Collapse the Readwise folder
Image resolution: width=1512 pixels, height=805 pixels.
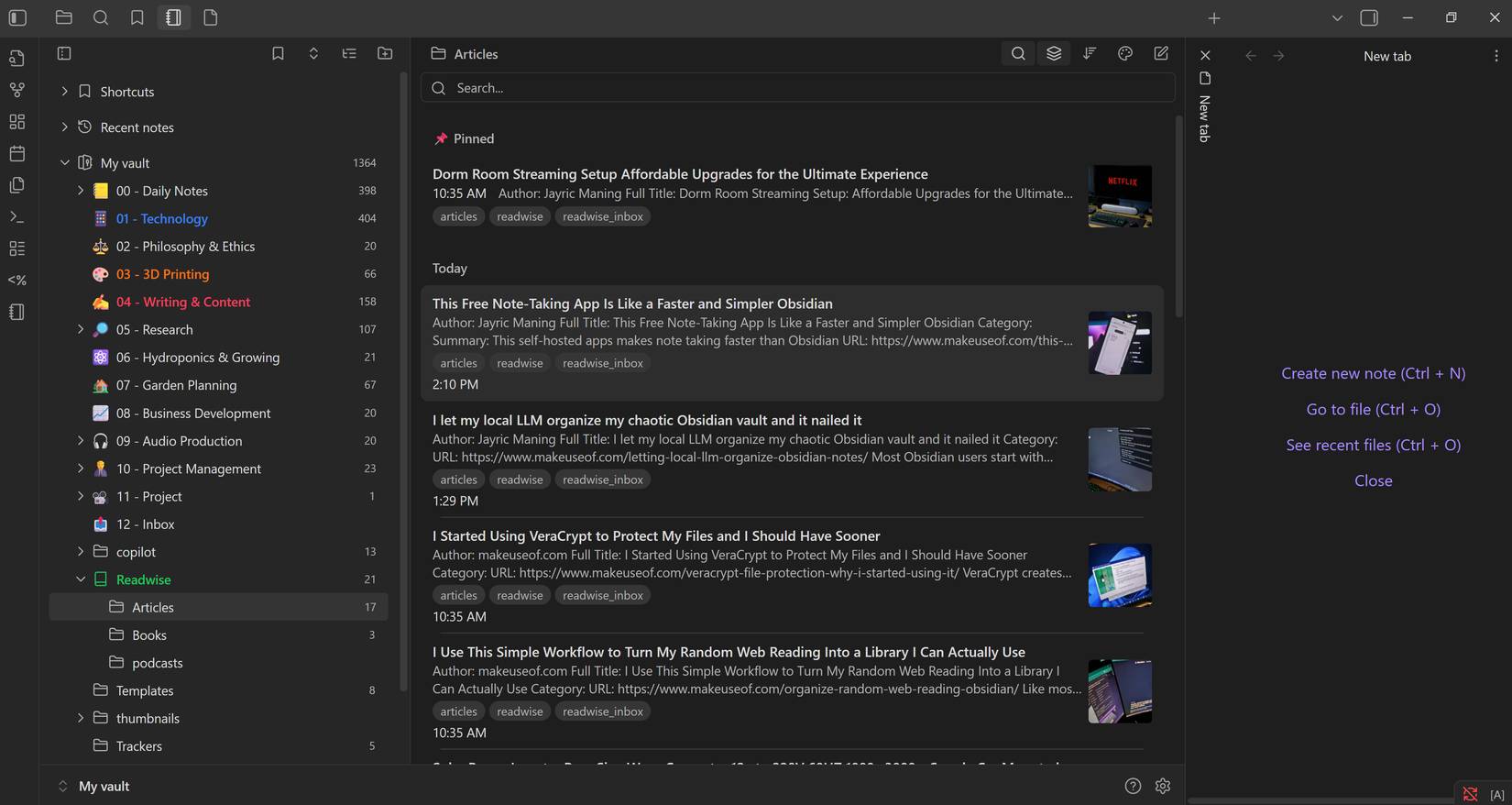coord(81,579)
